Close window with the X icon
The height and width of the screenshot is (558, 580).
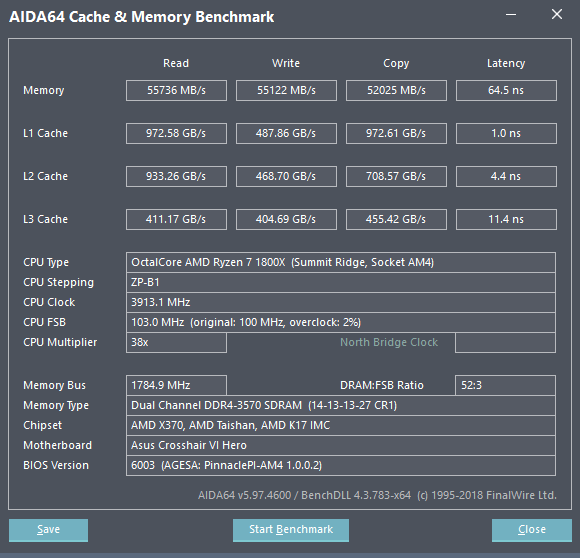click(557, 14)
